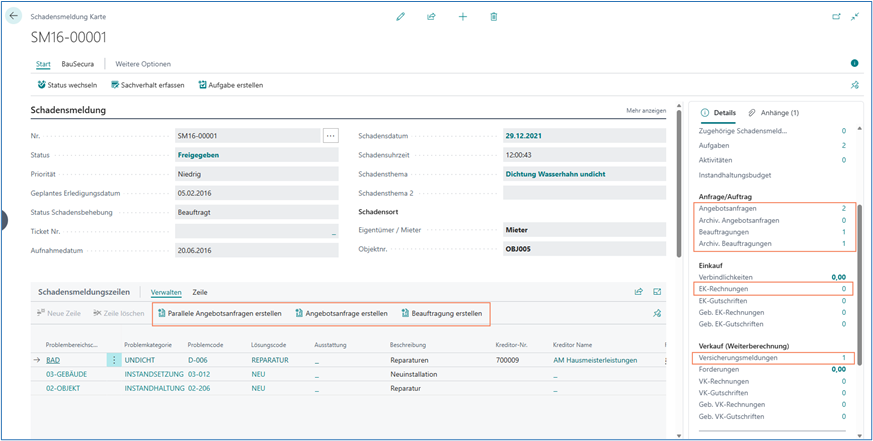
Task: Click Status wechseln
Action: [64, 85]
